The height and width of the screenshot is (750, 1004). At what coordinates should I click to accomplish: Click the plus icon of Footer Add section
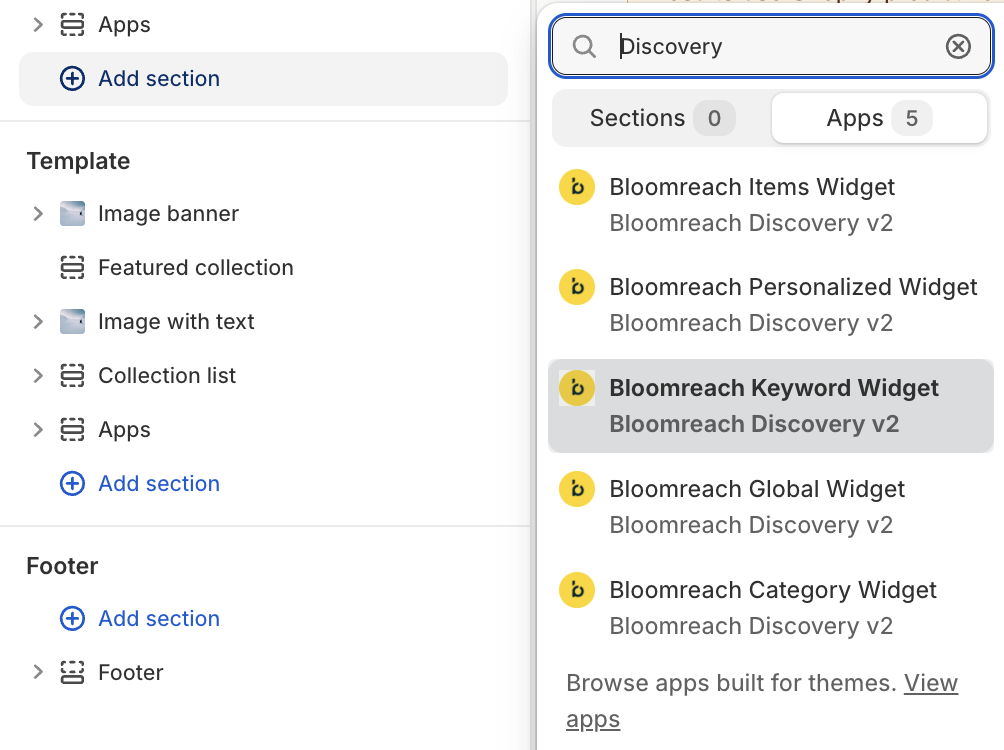[72, 619]
